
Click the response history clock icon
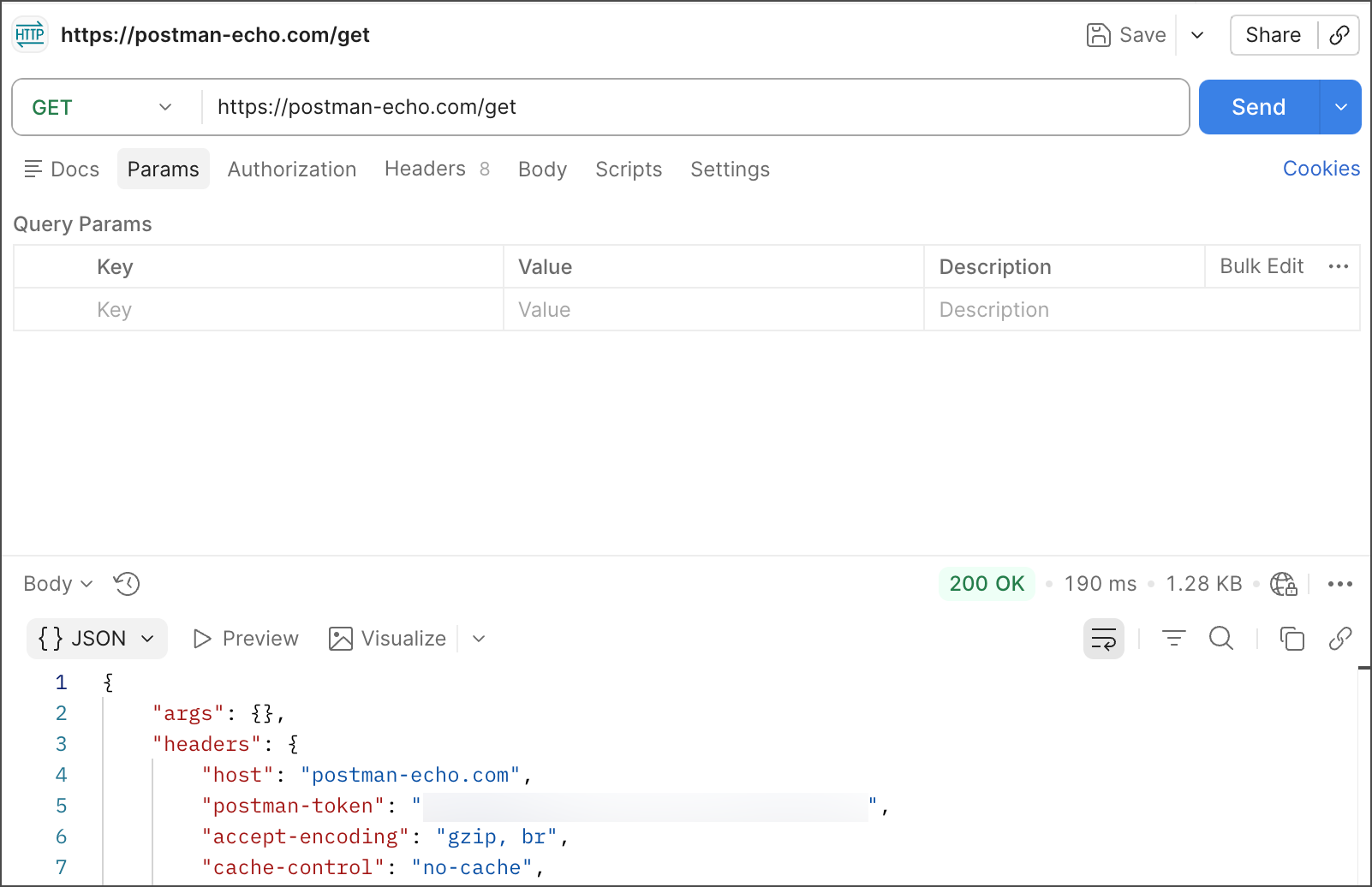coord(127,584)
